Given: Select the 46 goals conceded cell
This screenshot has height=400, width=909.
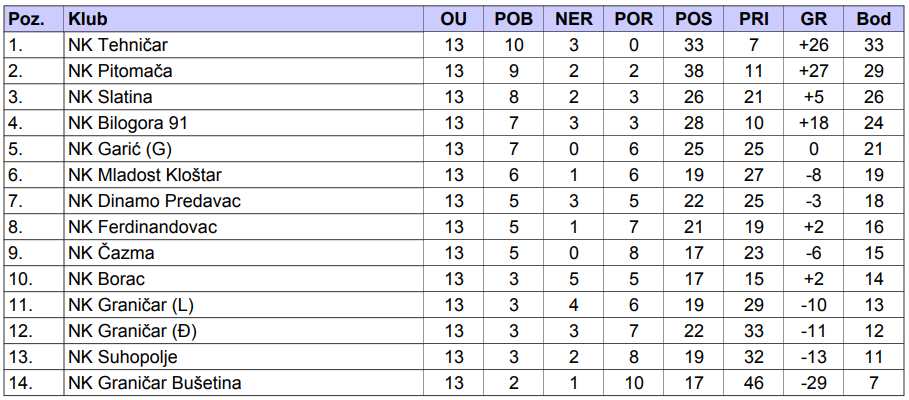Looking at the screenshot, I should [753, 383].
